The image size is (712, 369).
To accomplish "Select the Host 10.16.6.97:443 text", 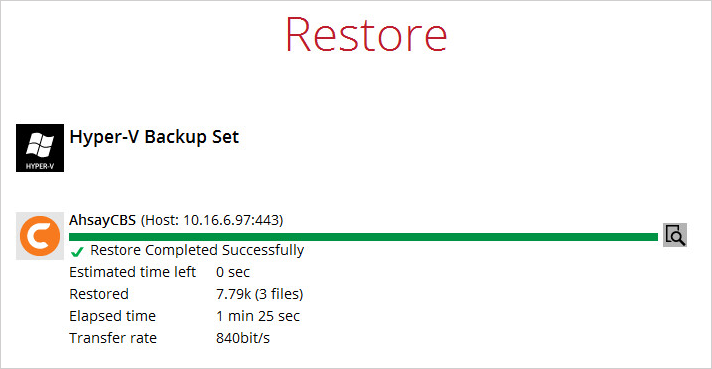I will pyautogui.click(x=212, y=221).
